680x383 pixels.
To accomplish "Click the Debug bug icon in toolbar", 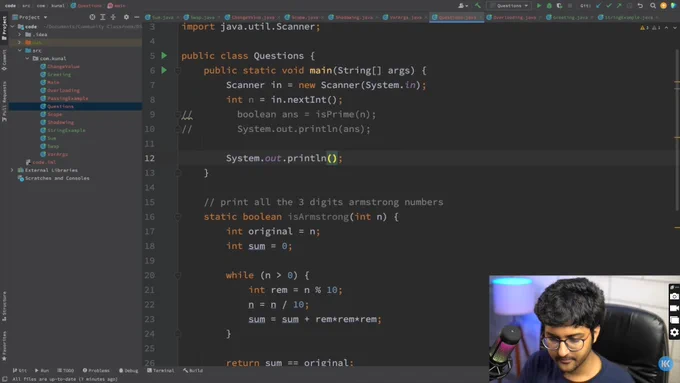I will 549,6.
